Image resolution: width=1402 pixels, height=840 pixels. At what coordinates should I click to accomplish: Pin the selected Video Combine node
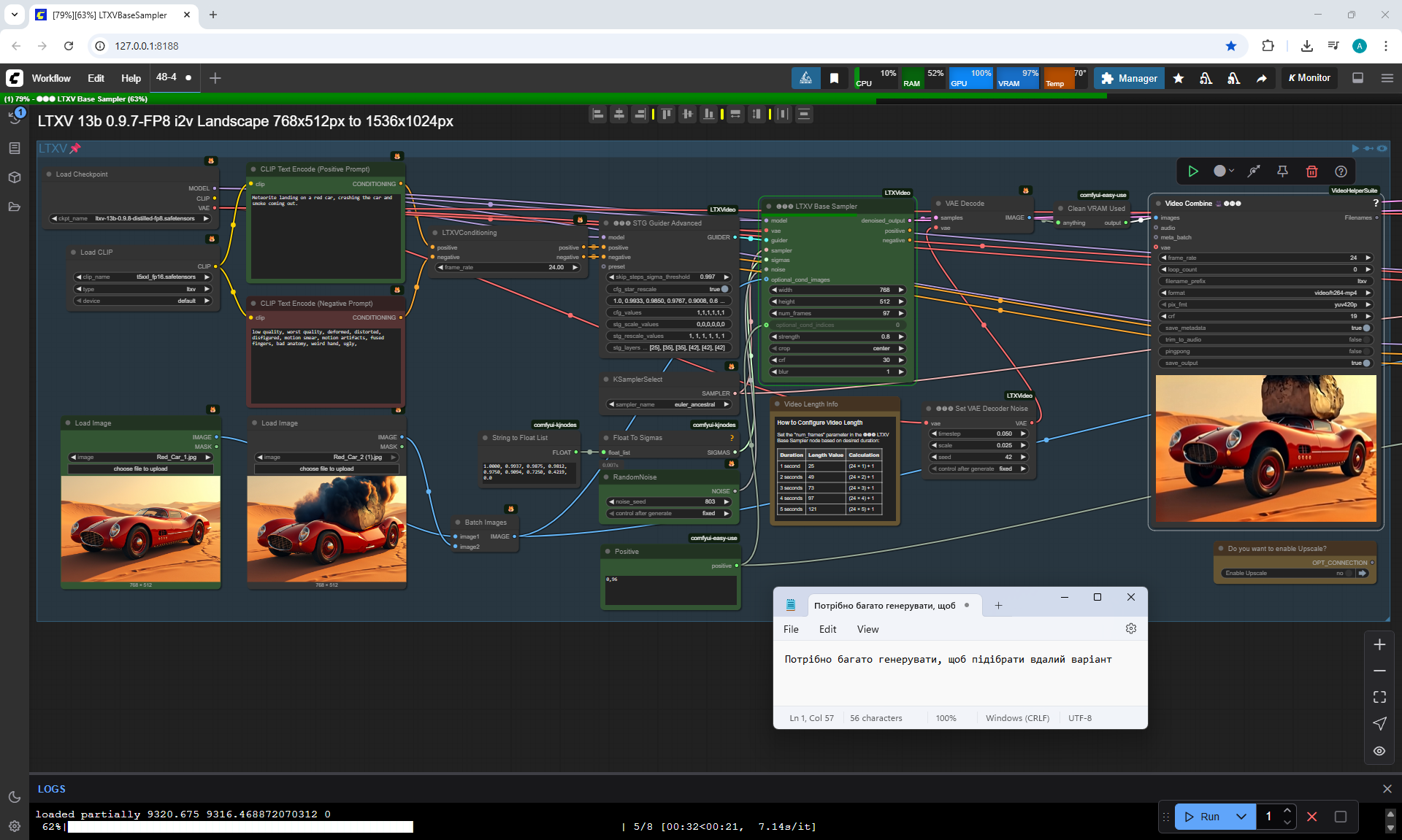(1282, 172)
